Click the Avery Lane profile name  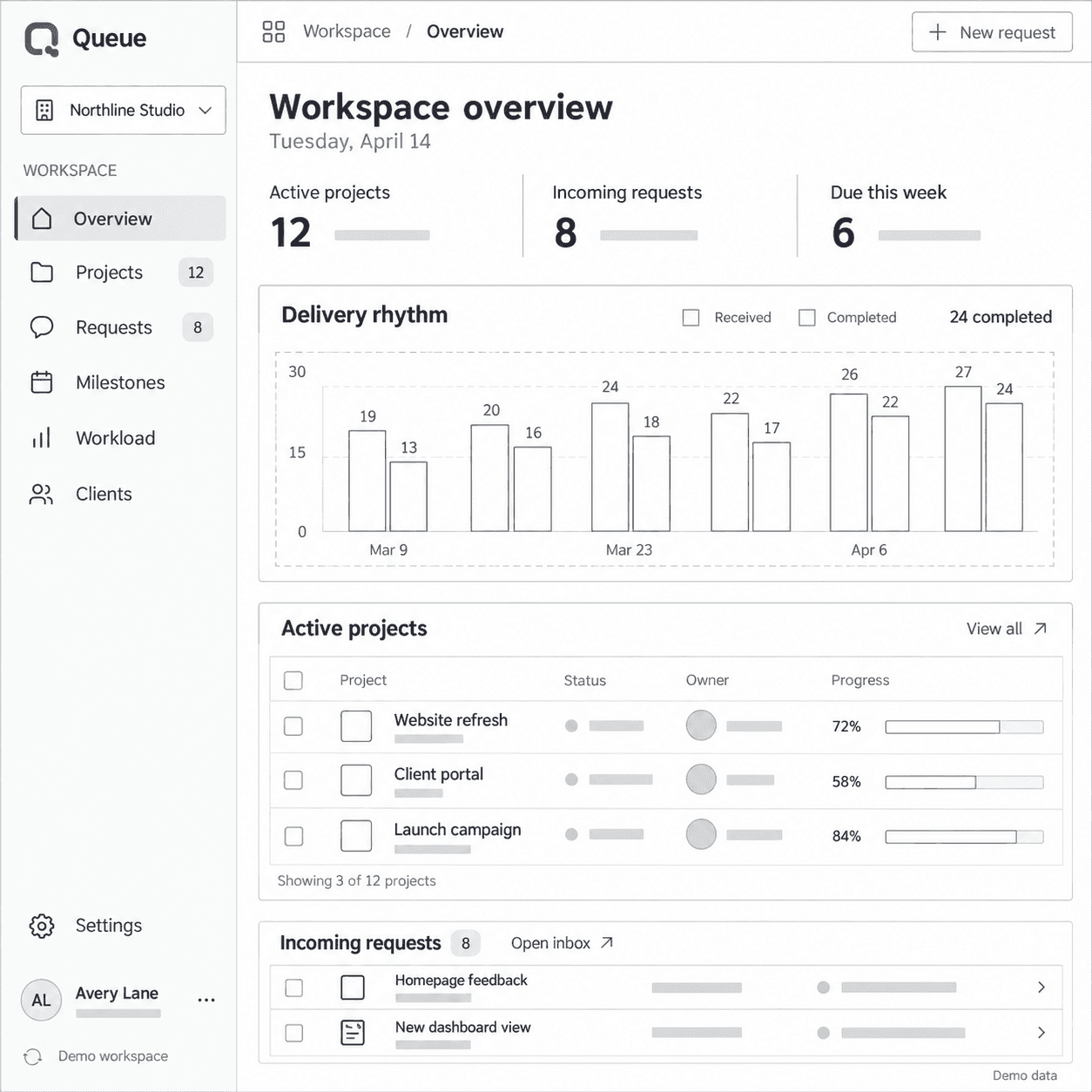tap(117, 994)
